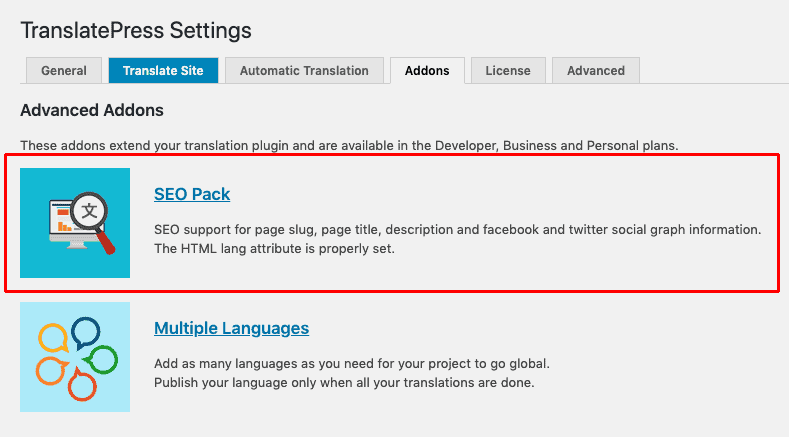Click the Advanced Addons heading

click(x=92, y=110)
